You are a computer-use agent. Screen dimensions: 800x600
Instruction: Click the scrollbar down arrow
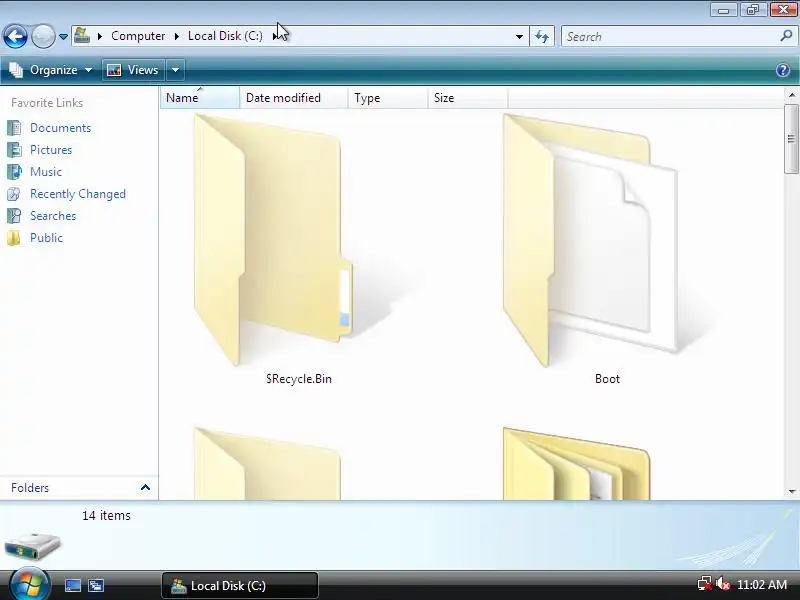pyautogui.click(x=791, y=492)
